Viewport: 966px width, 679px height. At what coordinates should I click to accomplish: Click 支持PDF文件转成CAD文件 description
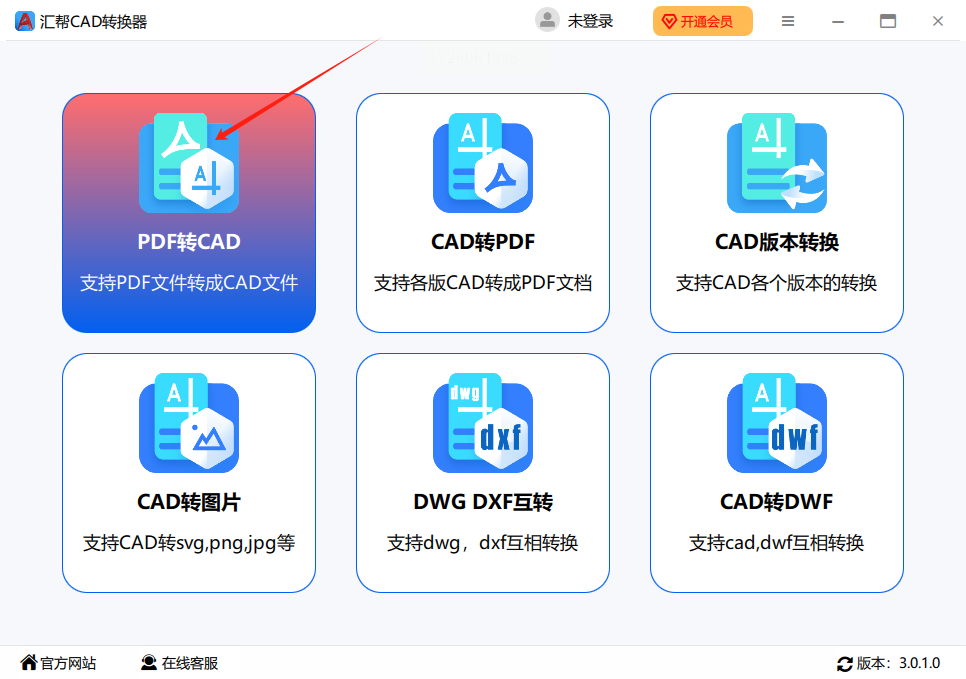click(189, 283)
